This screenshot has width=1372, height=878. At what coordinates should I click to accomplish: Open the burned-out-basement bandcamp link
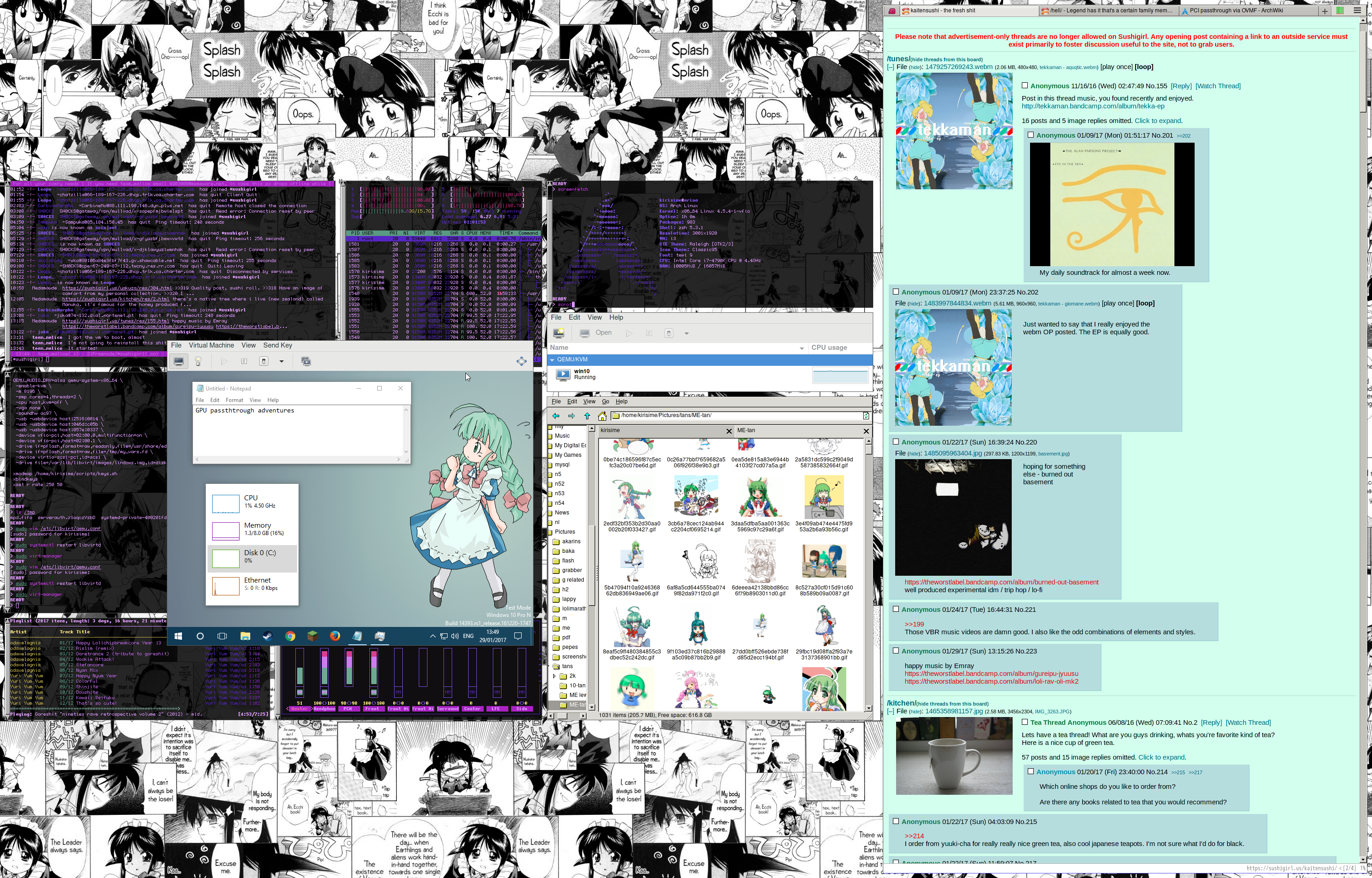click(1001, 582)
